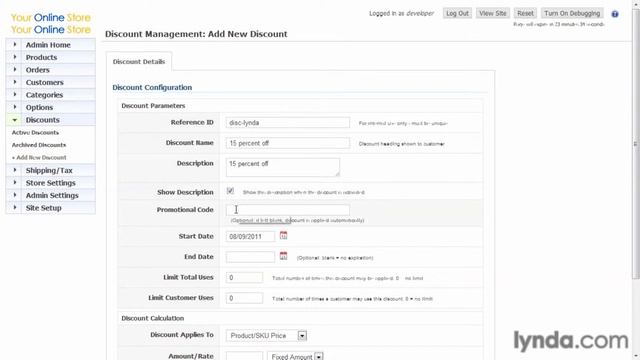
Task: Expand the Site Setup menu arrow
Action: pyautogui.click(x=15, y=208)
